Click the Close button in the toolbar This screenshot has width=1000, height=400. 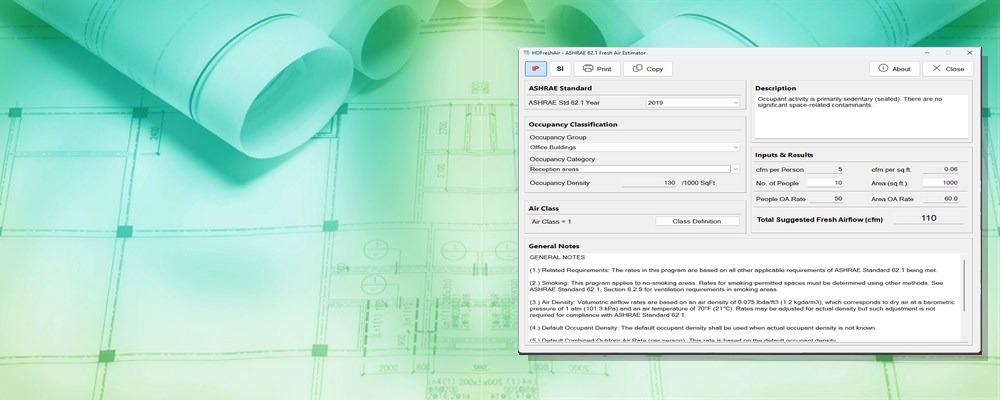click(x=948, y=69)
